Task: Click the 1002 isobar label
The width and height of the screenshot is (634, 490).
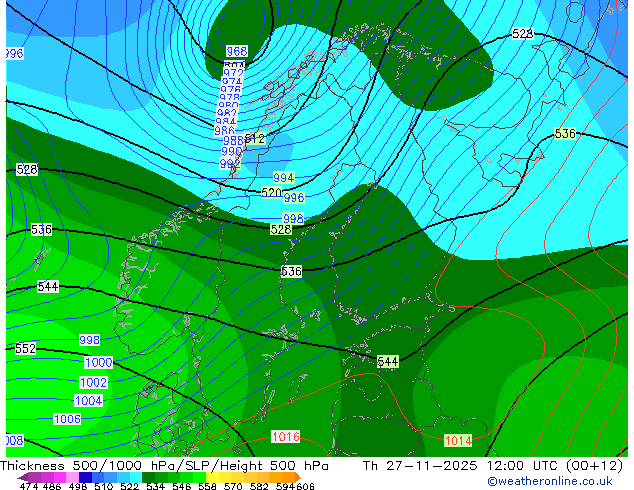Action: point(93,382)
